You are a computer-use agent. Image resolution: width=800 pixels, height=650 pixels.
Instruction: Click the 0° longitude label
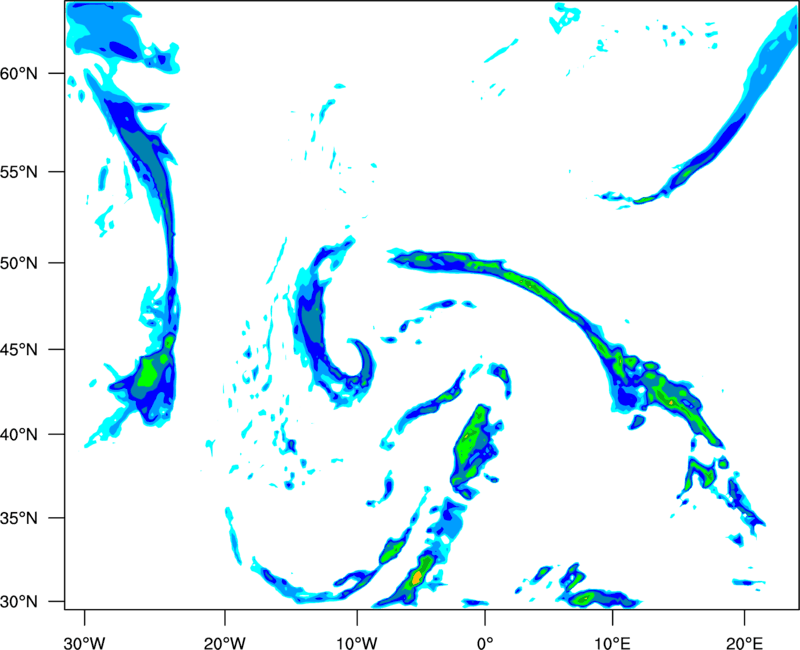pyautogui.click(x=485, y=644)
